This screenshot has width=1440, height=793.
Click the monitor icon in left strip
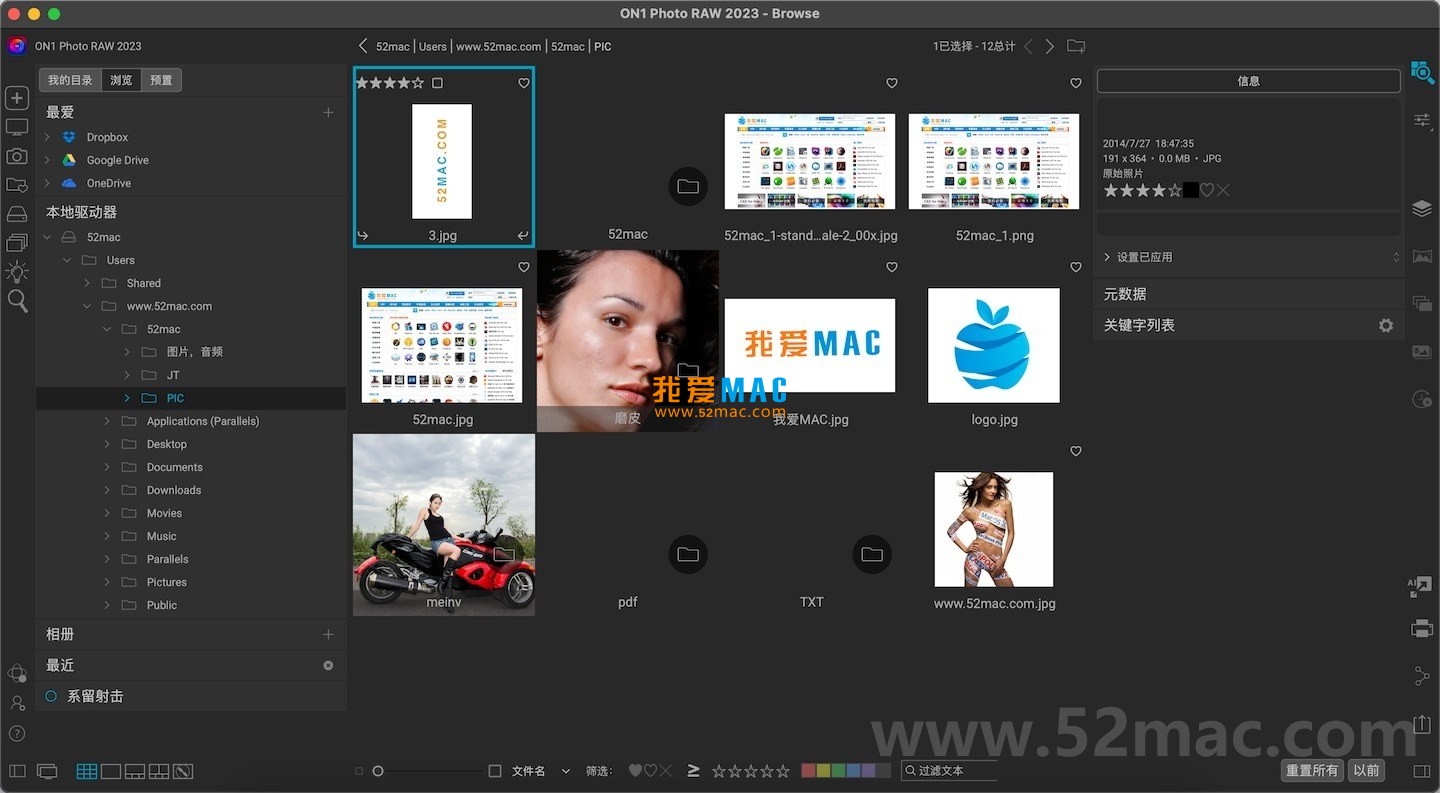17,127
